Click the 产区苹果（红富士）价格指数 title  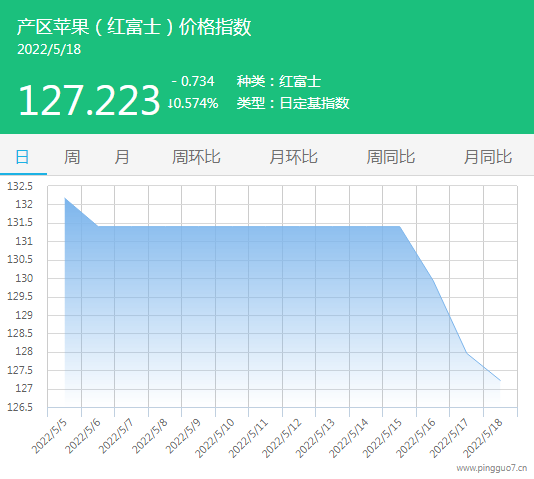coord(134,27)
